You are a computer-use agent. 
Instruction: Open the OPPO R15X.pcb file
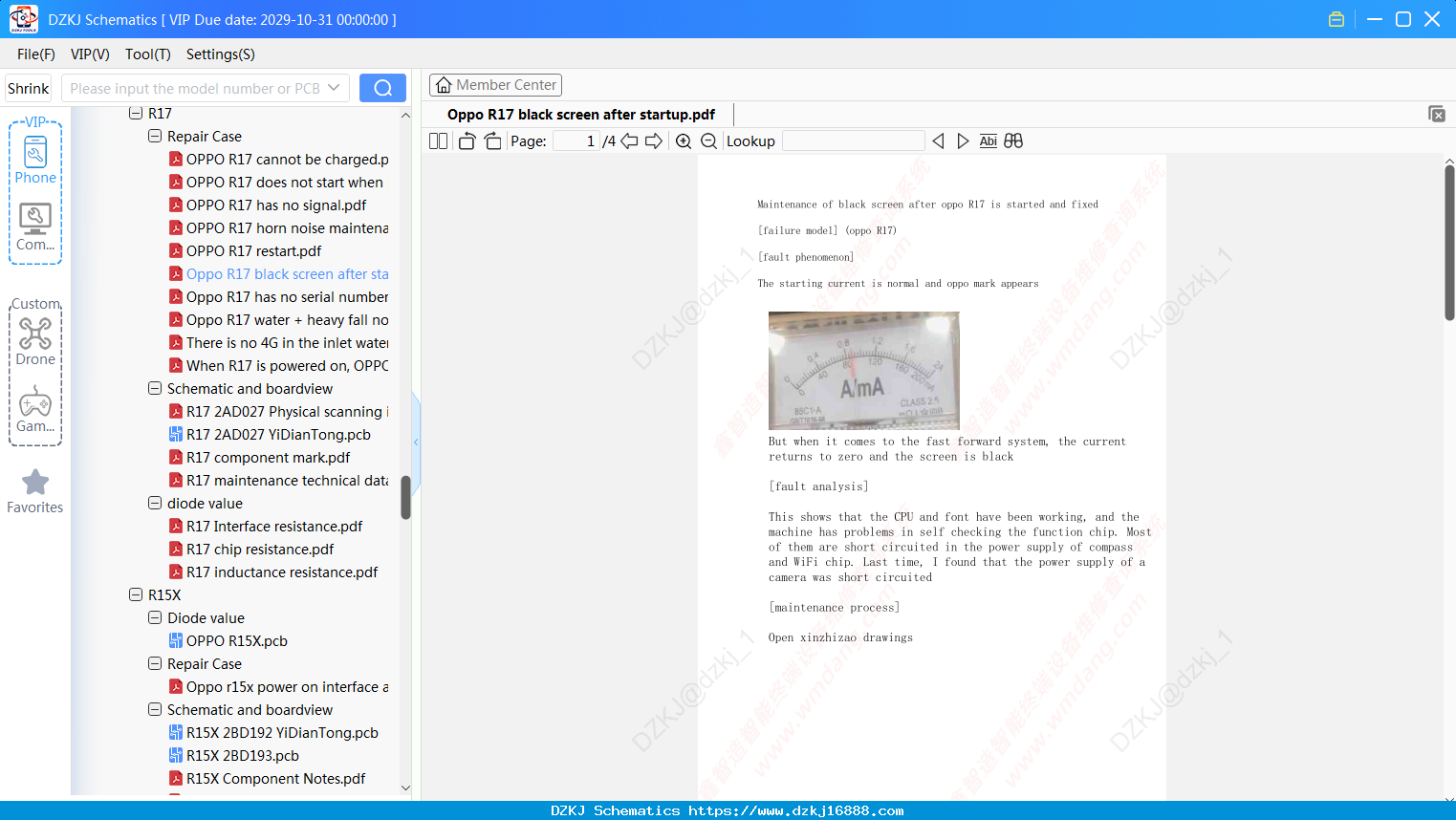coord(237,641)
